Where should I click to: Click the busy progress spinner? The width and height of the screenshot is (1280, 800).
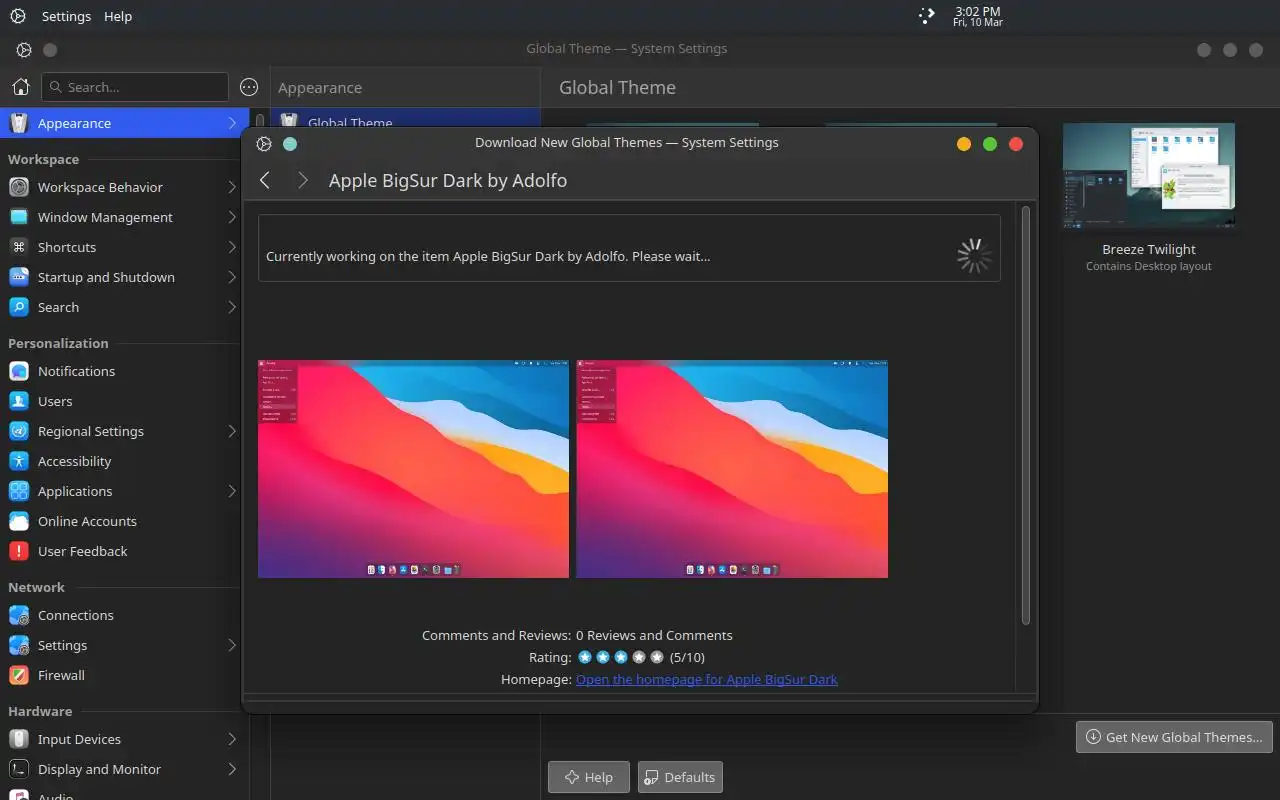(974, 256)
